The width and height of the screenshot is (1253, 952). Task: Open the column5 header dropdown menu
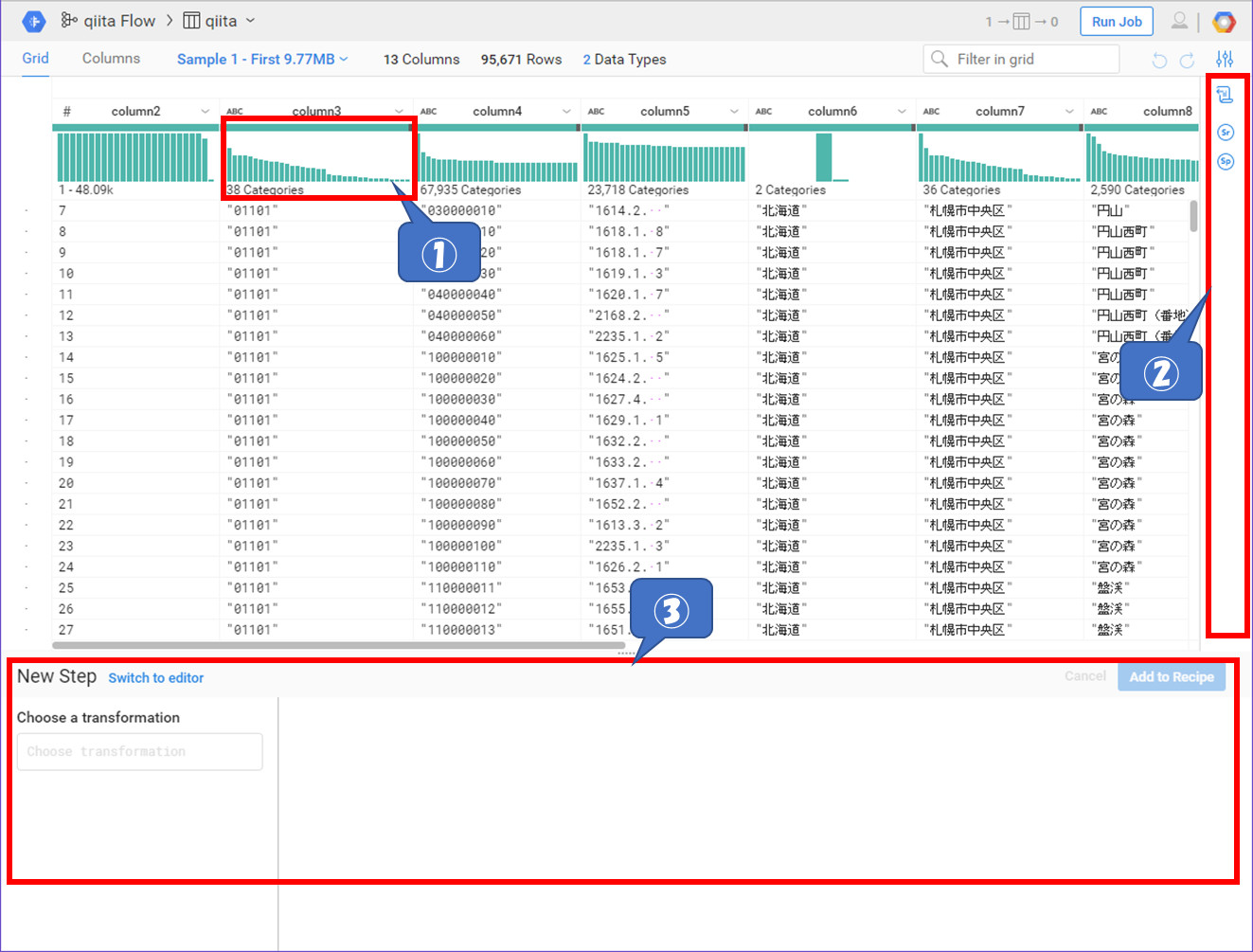point(734,112)
